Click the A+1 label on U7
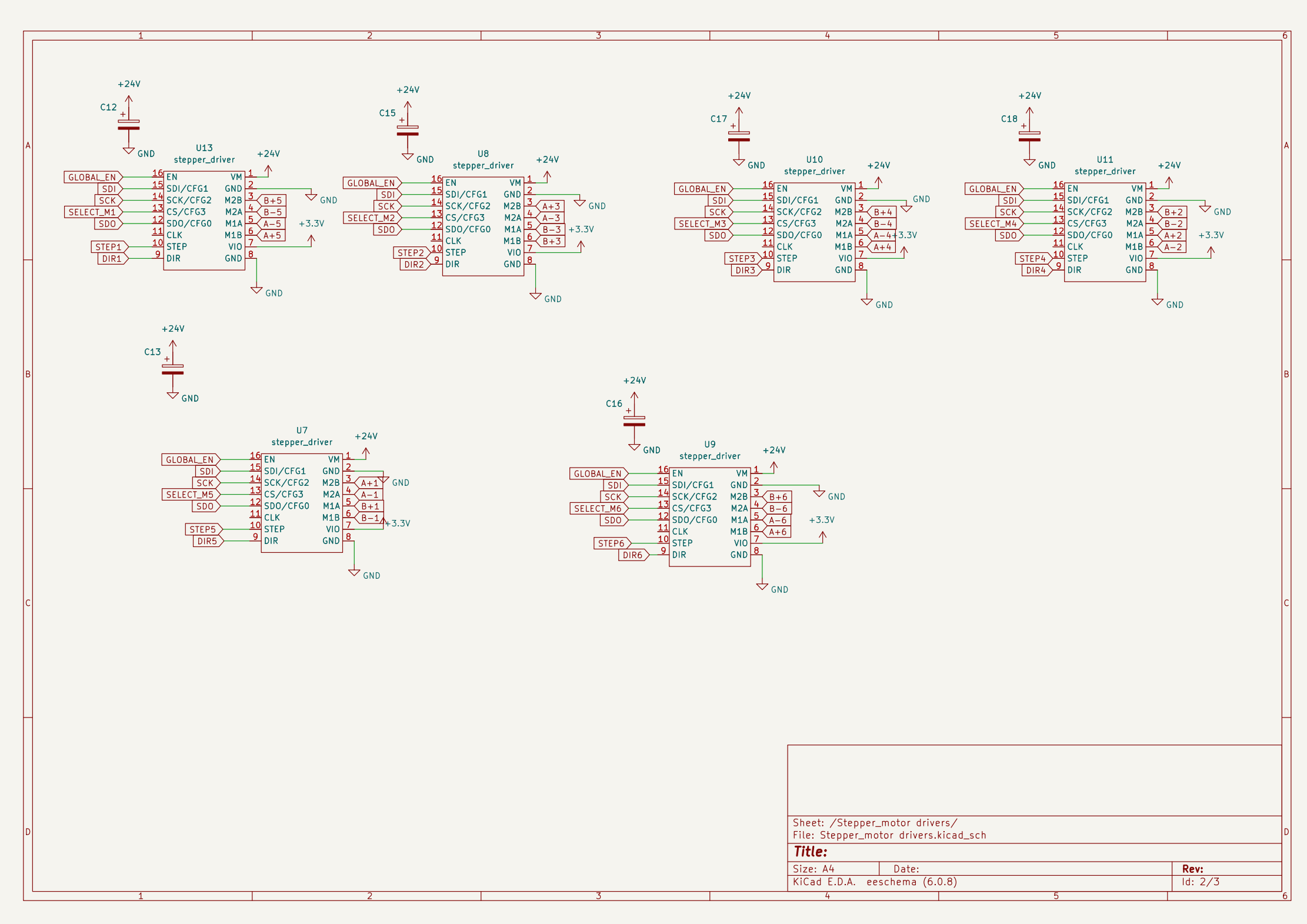This screenshot has width=1307, height=924. [x=370, y=483]
